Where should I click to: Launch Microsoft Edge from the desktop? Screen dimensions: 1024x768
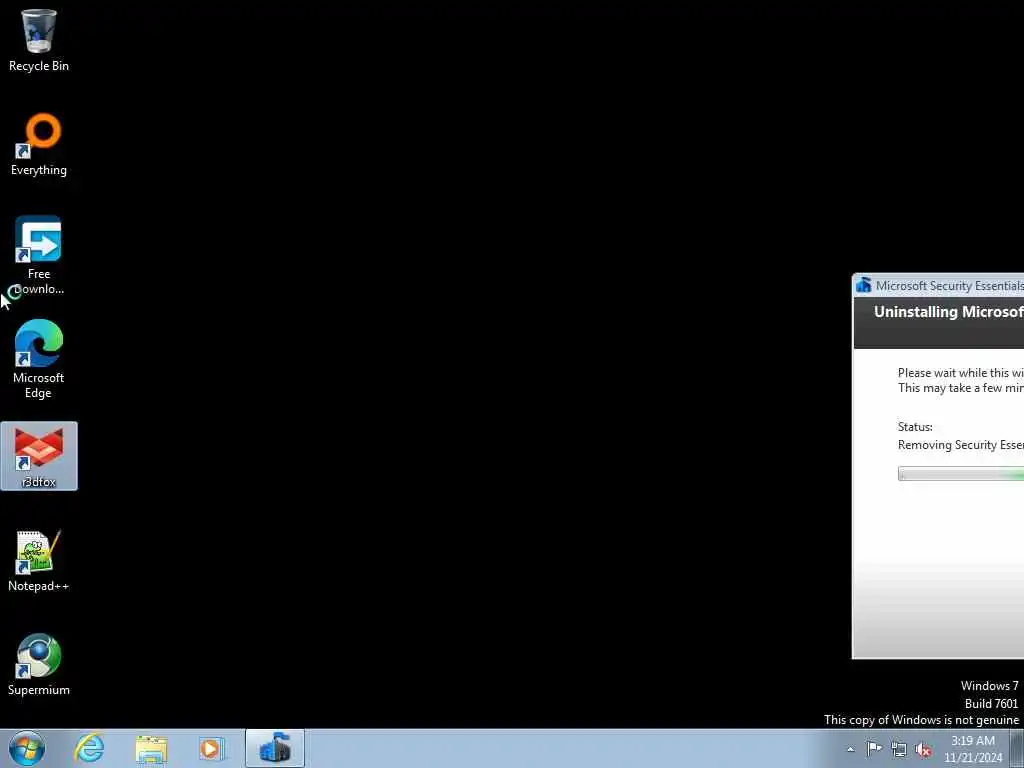[x=39, y=359]
